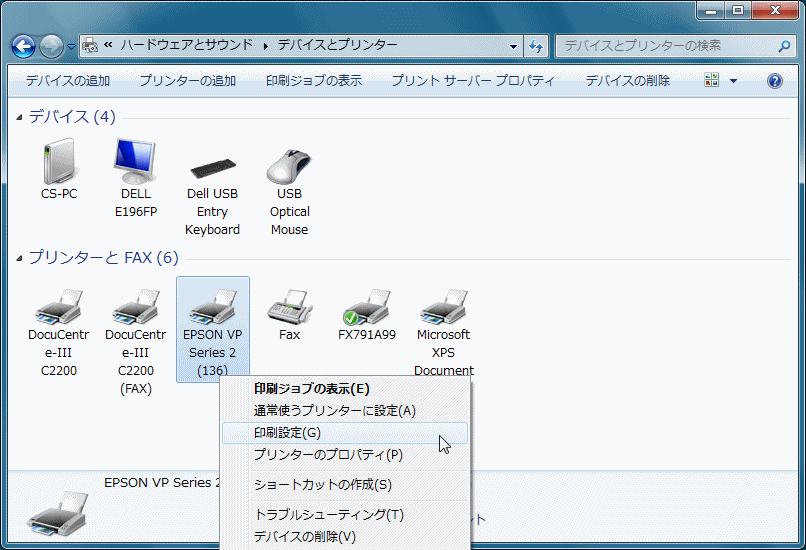Select the DocuCentre-III C2200 printer icon

pos(59,307)
